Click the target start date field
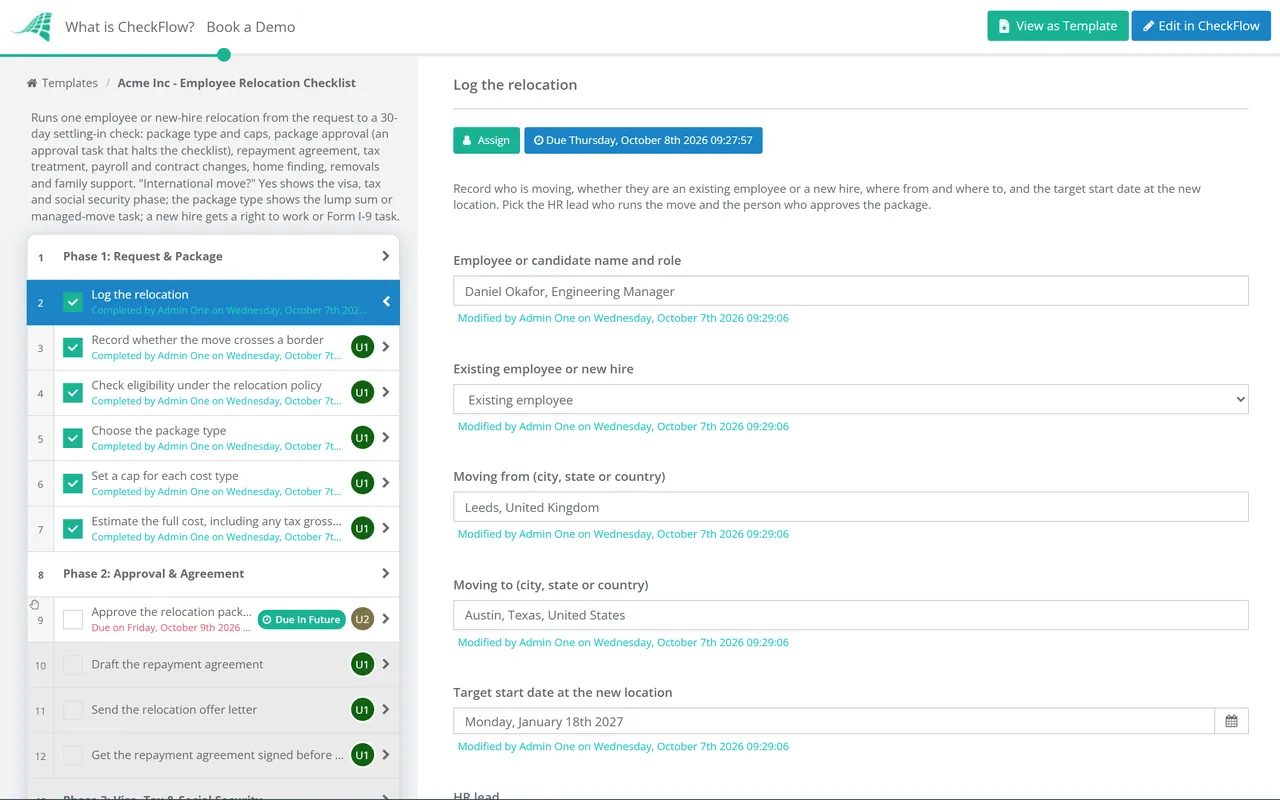Screen dimensions: 1280x800 click(x=834, y=721)
